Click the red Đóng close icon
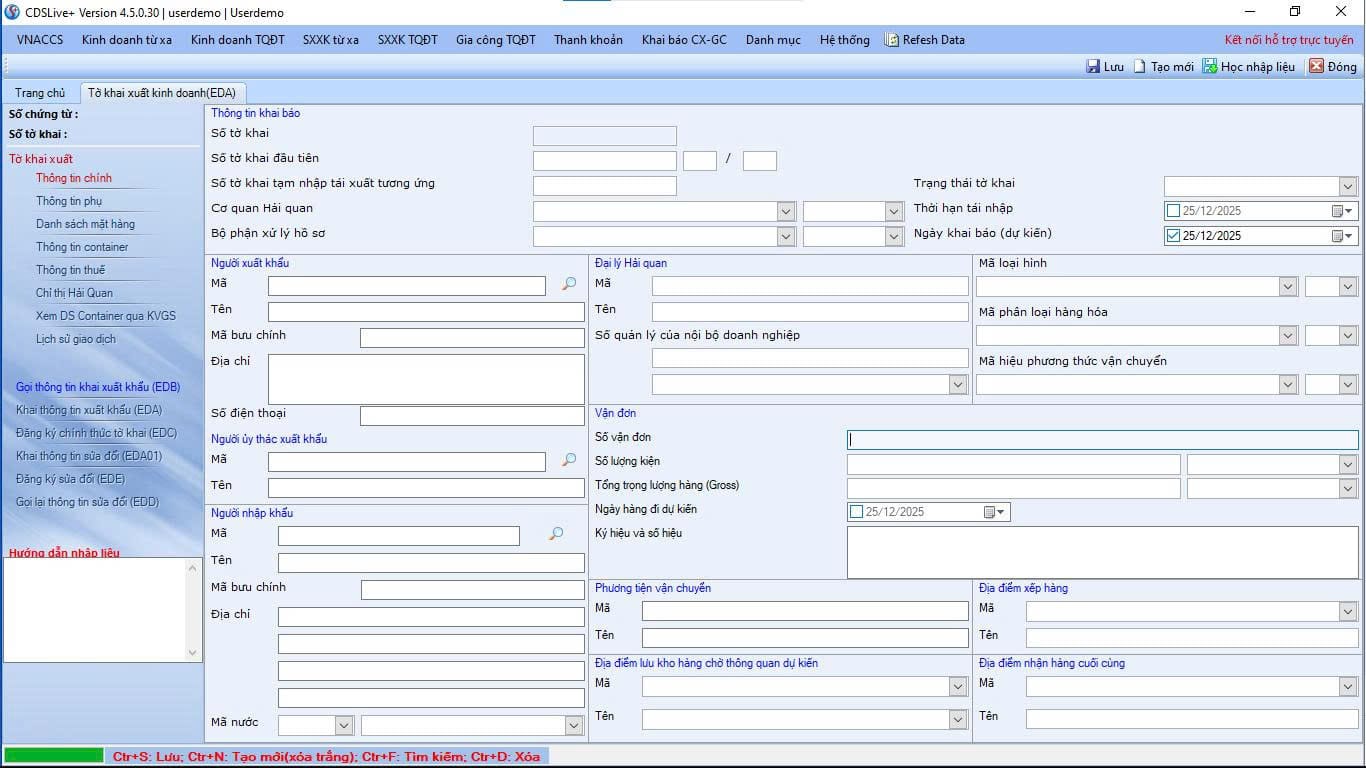The width and height of the screenshot is (1366, 768). tap(1316, 67)
